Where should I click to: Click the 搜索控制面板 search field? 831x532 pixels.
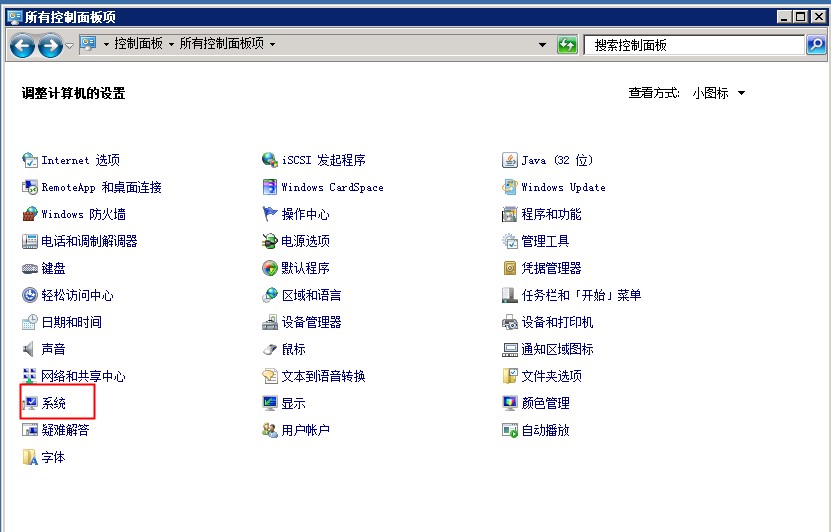coord(695,45)
